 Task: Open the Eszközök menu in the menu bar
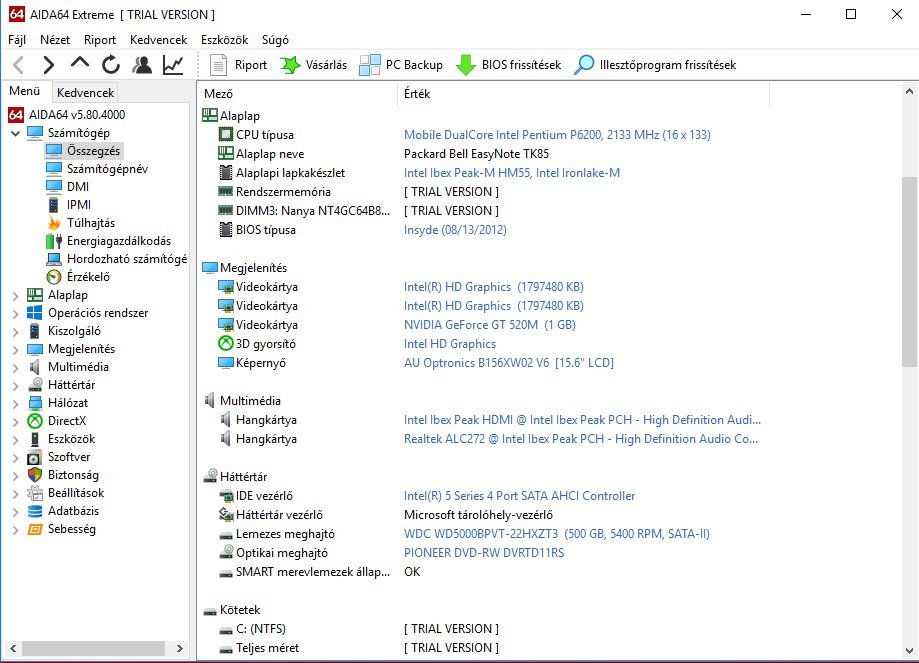[x=224, y=40]
